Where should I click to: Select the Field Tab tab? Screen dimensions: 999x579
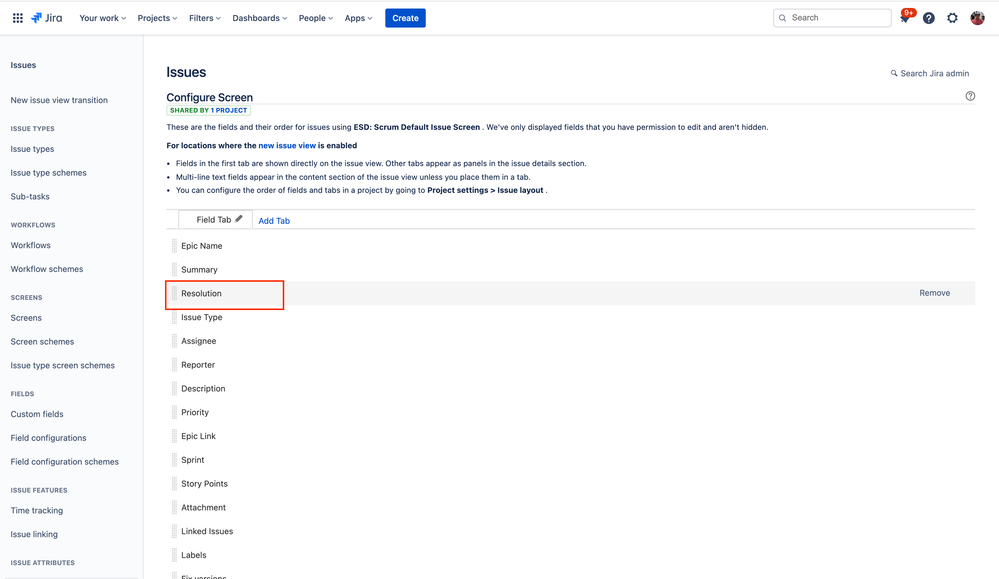(213, 219)
